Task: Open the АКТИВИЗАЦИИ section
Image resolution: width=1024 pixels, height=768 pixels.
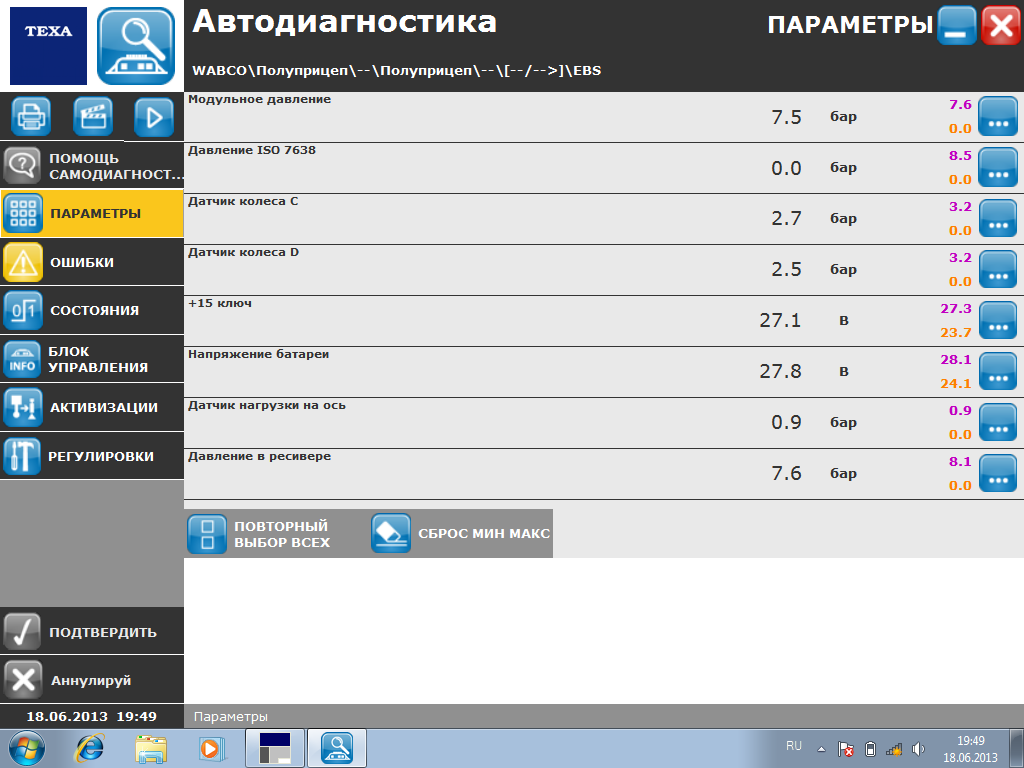Action: [x=92, y=407]
